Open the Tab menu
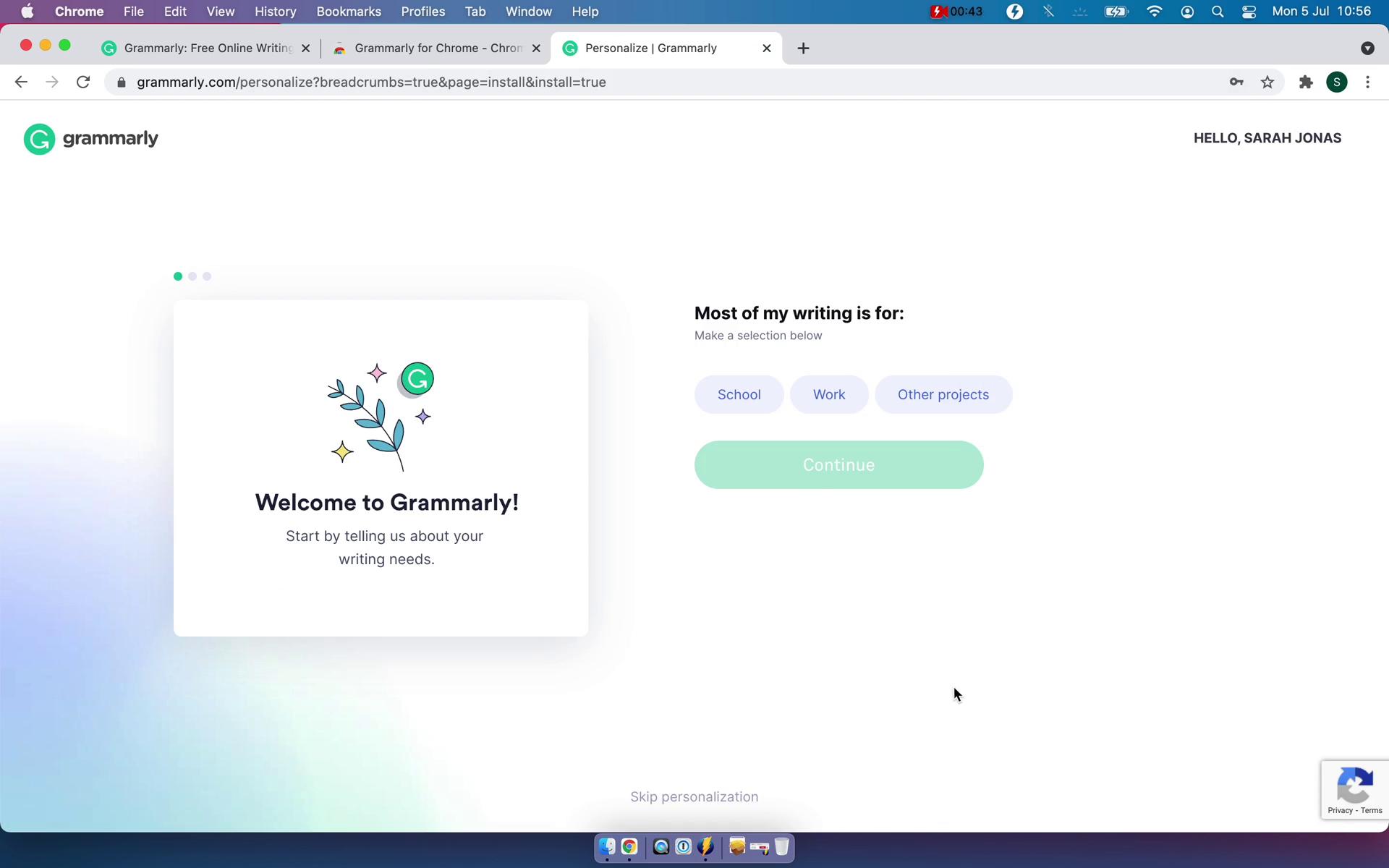This screenshot has height=868, width=1389. pos(475,12)
